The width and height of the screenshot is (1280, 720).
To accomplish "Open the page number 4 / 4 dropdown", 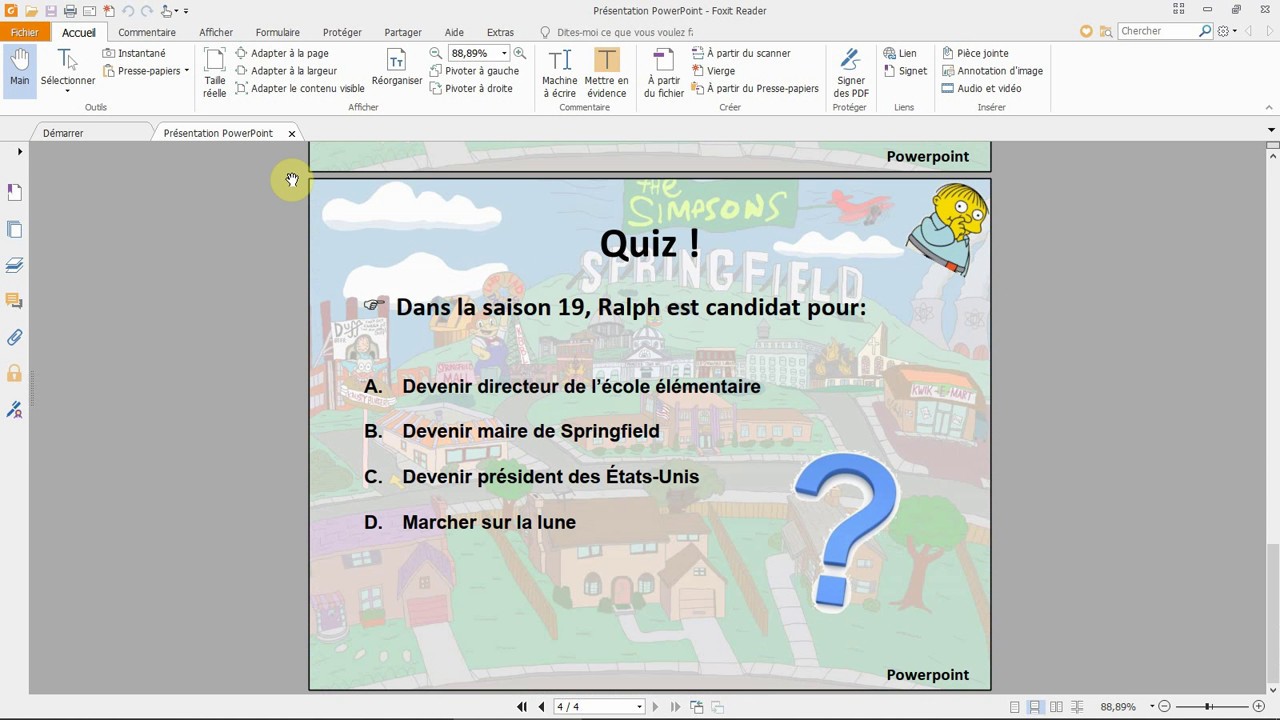I will pos(639,707).
